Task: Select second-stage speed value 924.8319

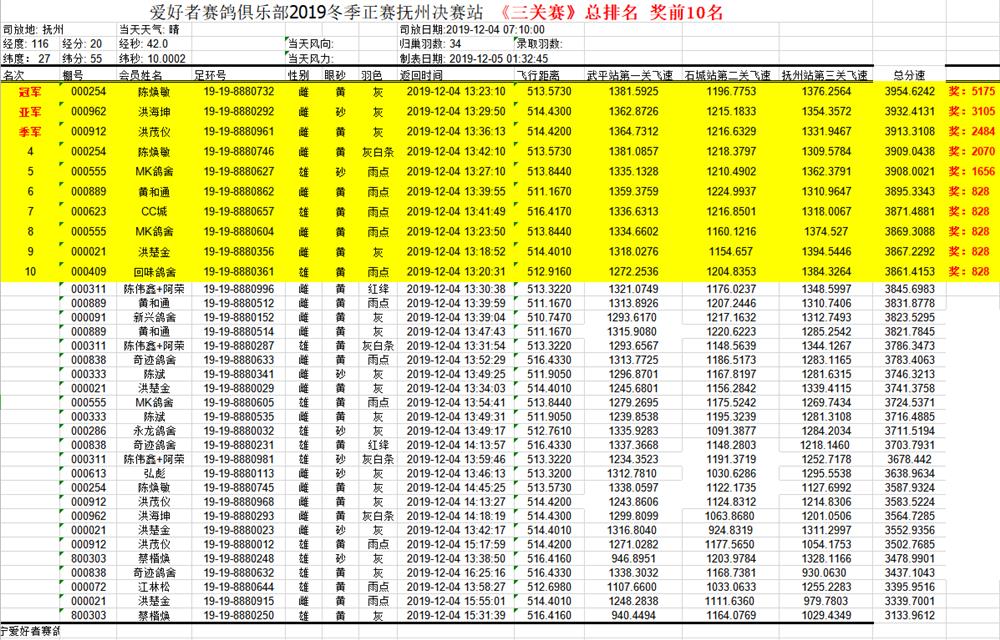Action: [x=730, y=530]
